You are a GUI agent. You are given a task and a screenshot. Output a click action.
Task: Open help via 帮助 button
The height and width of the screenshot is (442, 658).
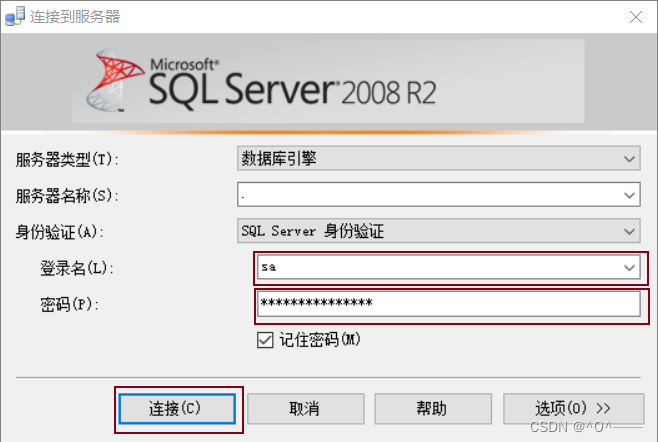point(433,408)
